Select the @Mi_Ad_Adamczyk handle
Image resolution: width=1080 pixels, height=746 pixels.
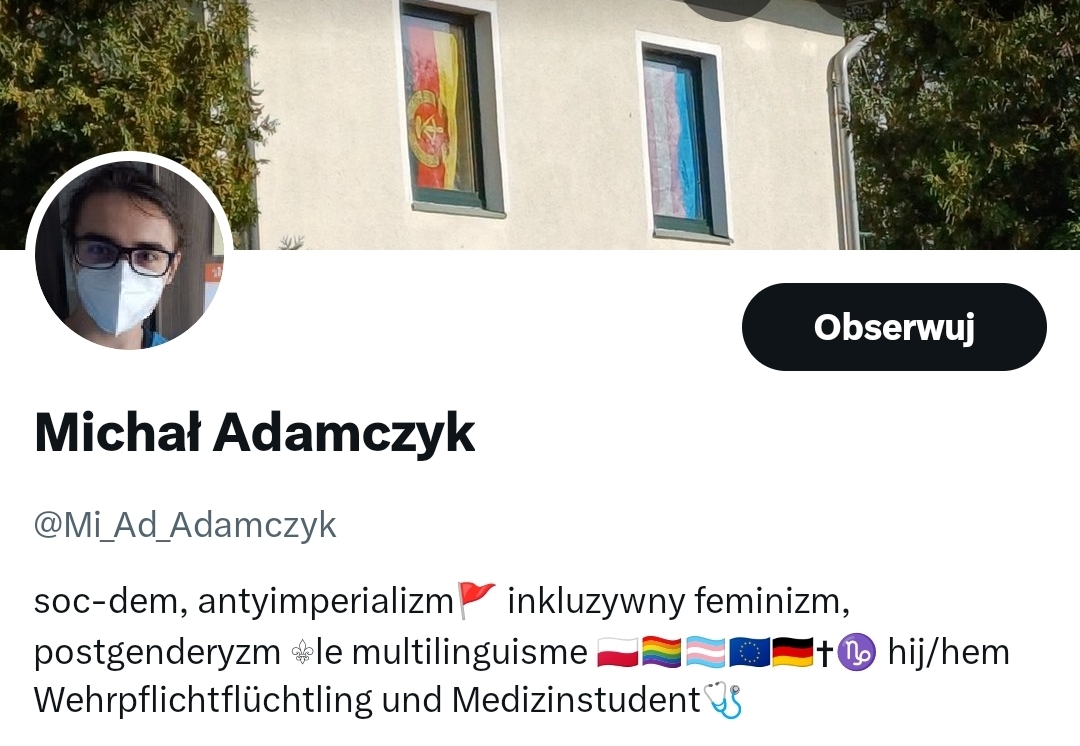(185, 525)
